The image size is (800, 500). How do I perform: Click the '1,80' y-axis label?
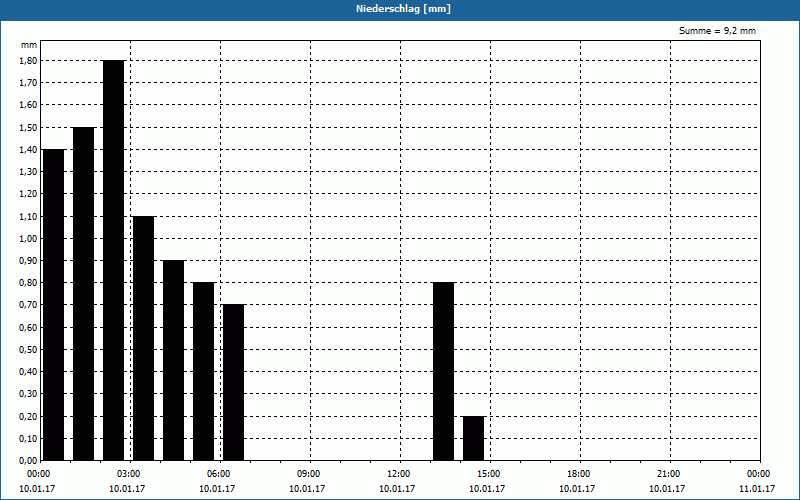tap(28, 60)
